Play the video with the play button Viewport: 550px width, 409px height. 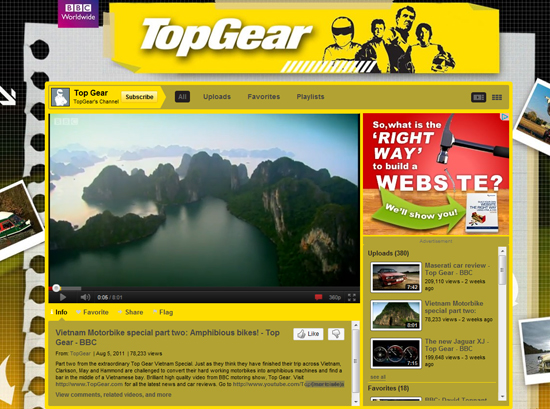pyautogui.click(x=63, y=297)
